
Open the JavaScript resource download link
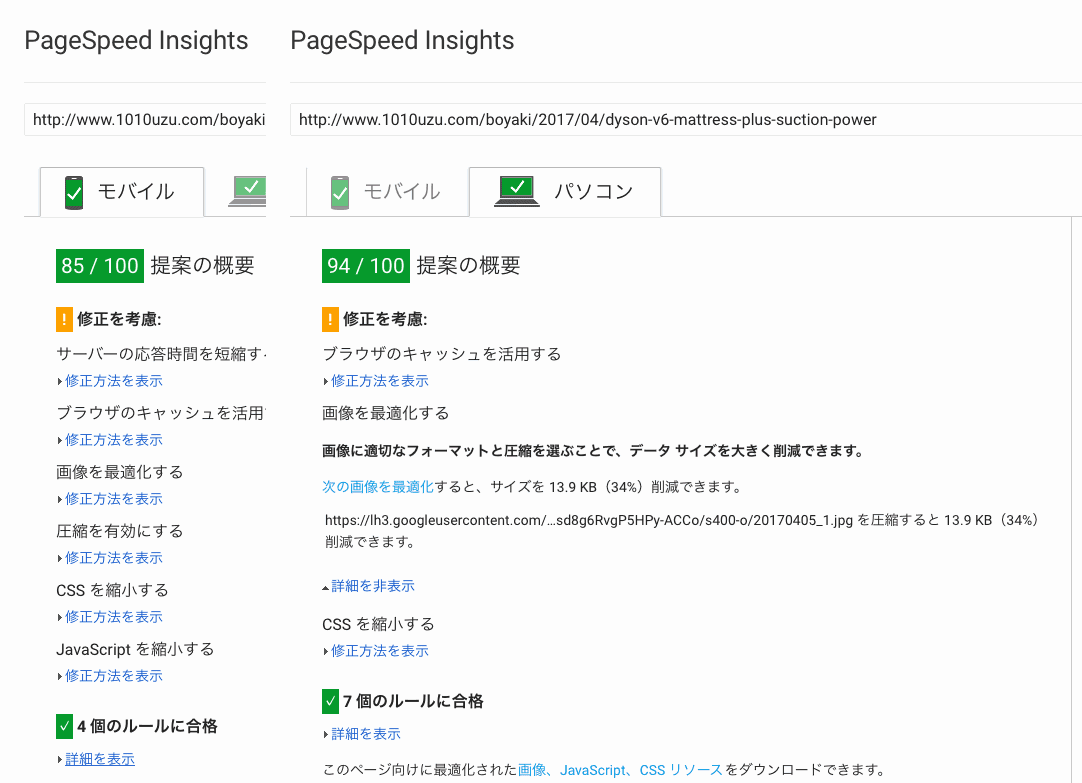[593, 770]
